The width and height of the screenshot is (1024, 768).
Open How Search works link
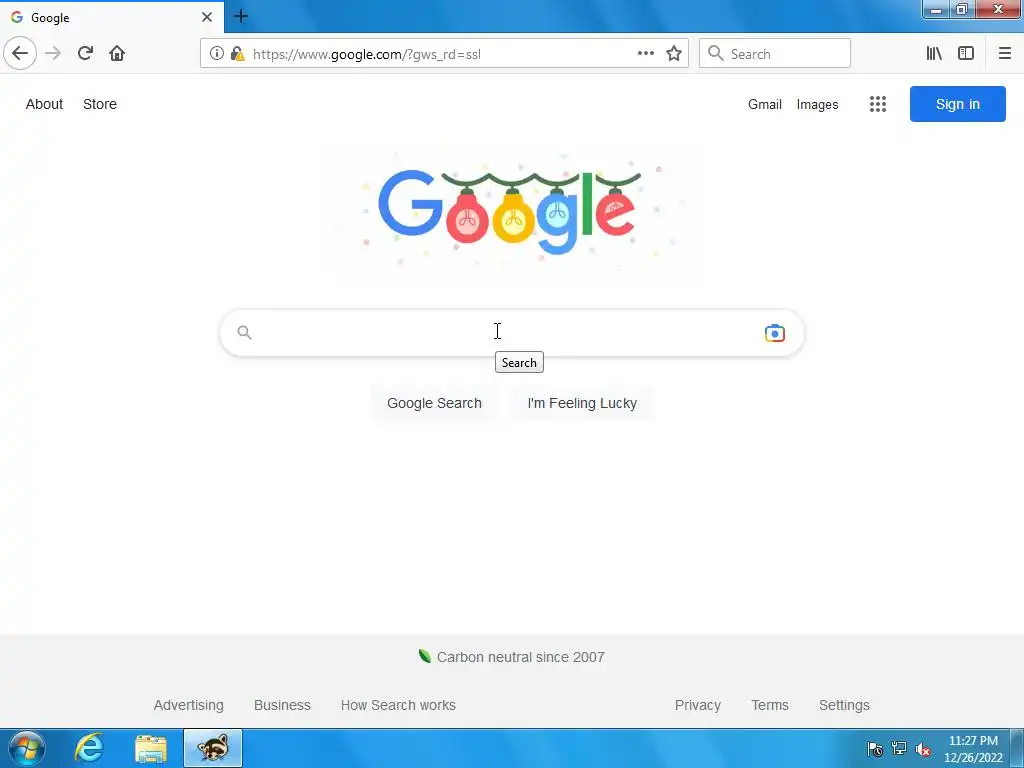[x=398, y=705]
